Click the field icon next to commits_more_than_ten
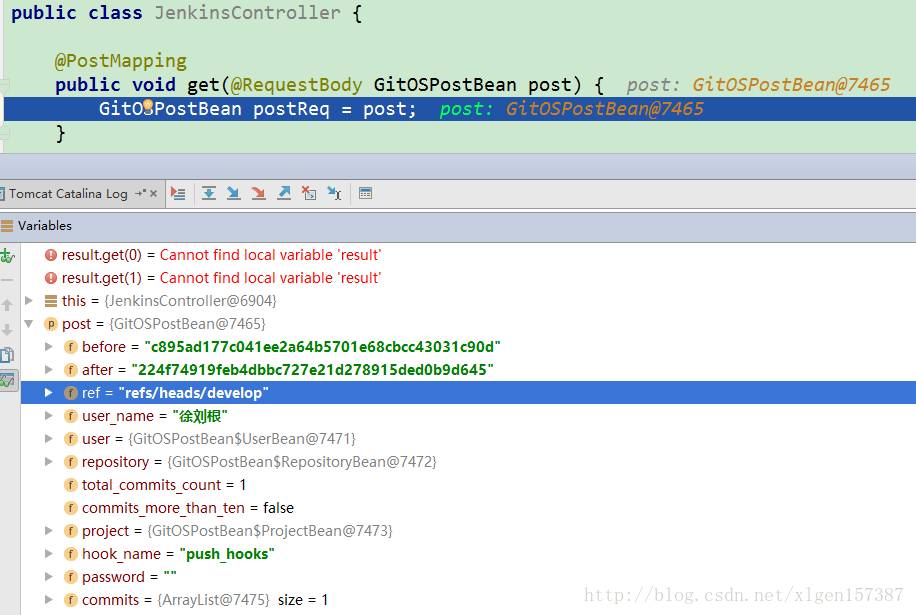The height and width of the screenshot is (615, 916). tap(71, 508)
